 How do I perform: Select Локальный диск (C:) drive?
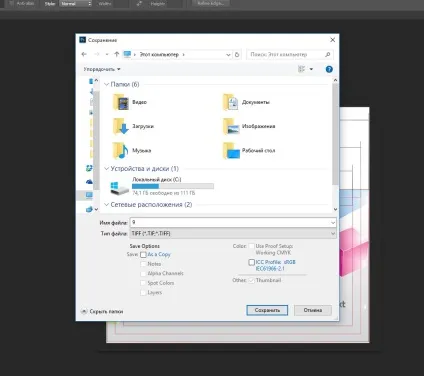[162, 187]
